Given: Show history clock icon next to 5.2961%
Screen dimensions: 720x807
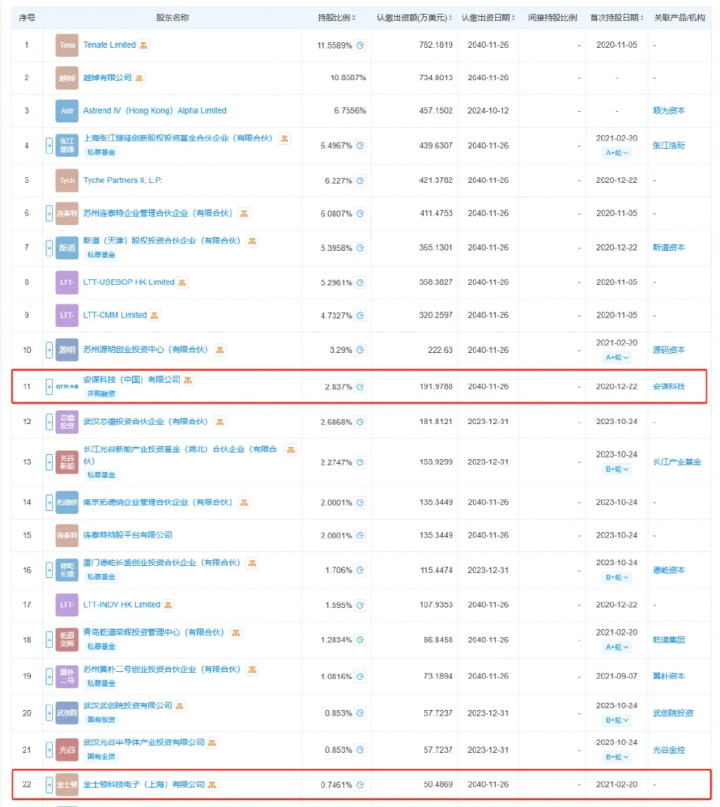Looking at the screenshot, I should pyautogui.click(x=360, y=283).
